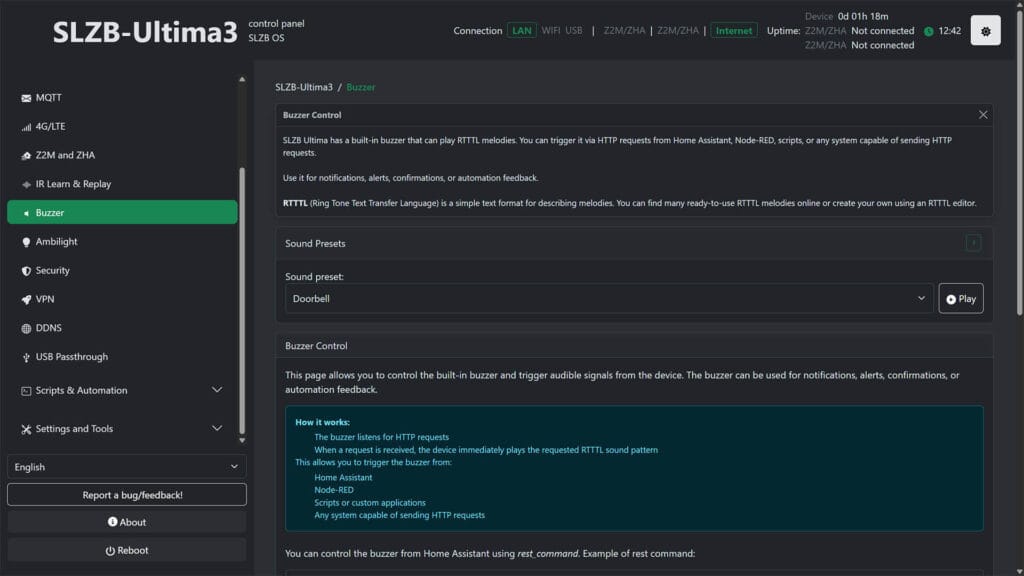Click the VPN rocket icon
Viewport: 1024px width, 576px height.
[27, 299]
